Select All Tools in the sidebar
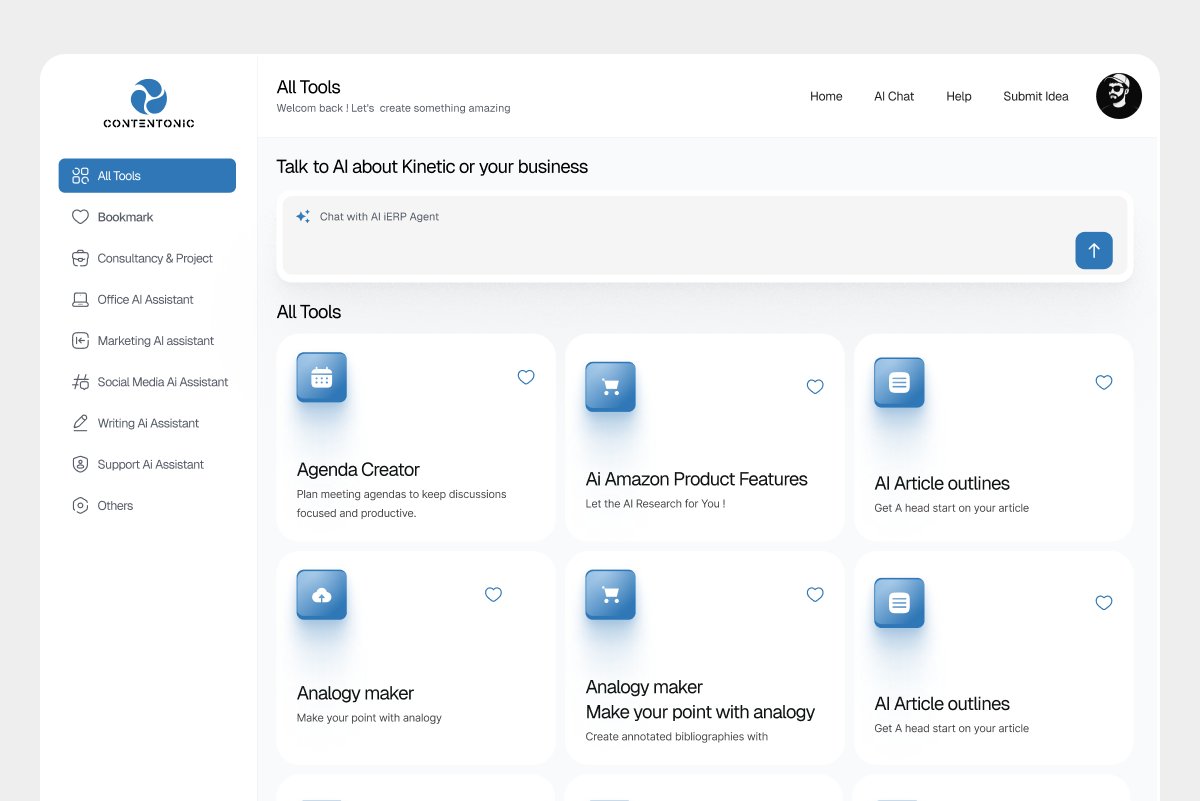This screenshot has height=801, width=1200. [147, 176]
